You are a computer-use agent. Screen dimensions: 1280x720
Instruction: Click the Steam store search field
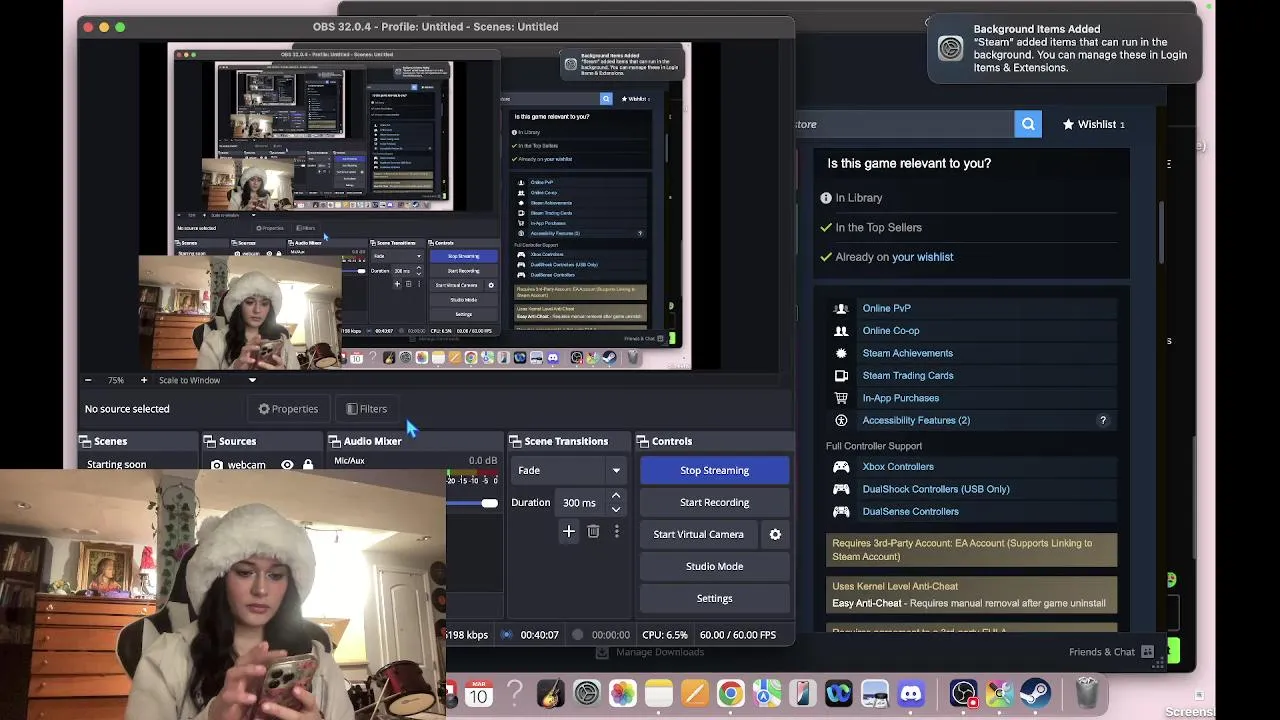905,124
